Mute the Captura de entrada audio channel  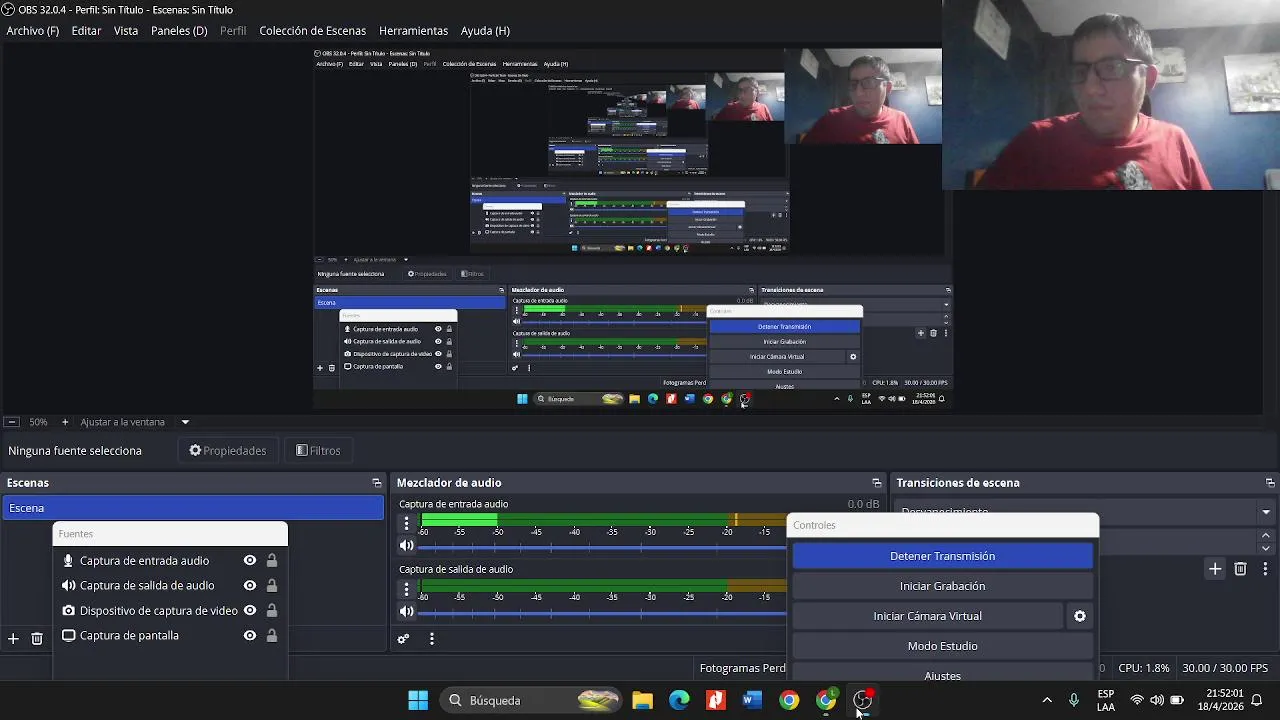click(406, 546)
